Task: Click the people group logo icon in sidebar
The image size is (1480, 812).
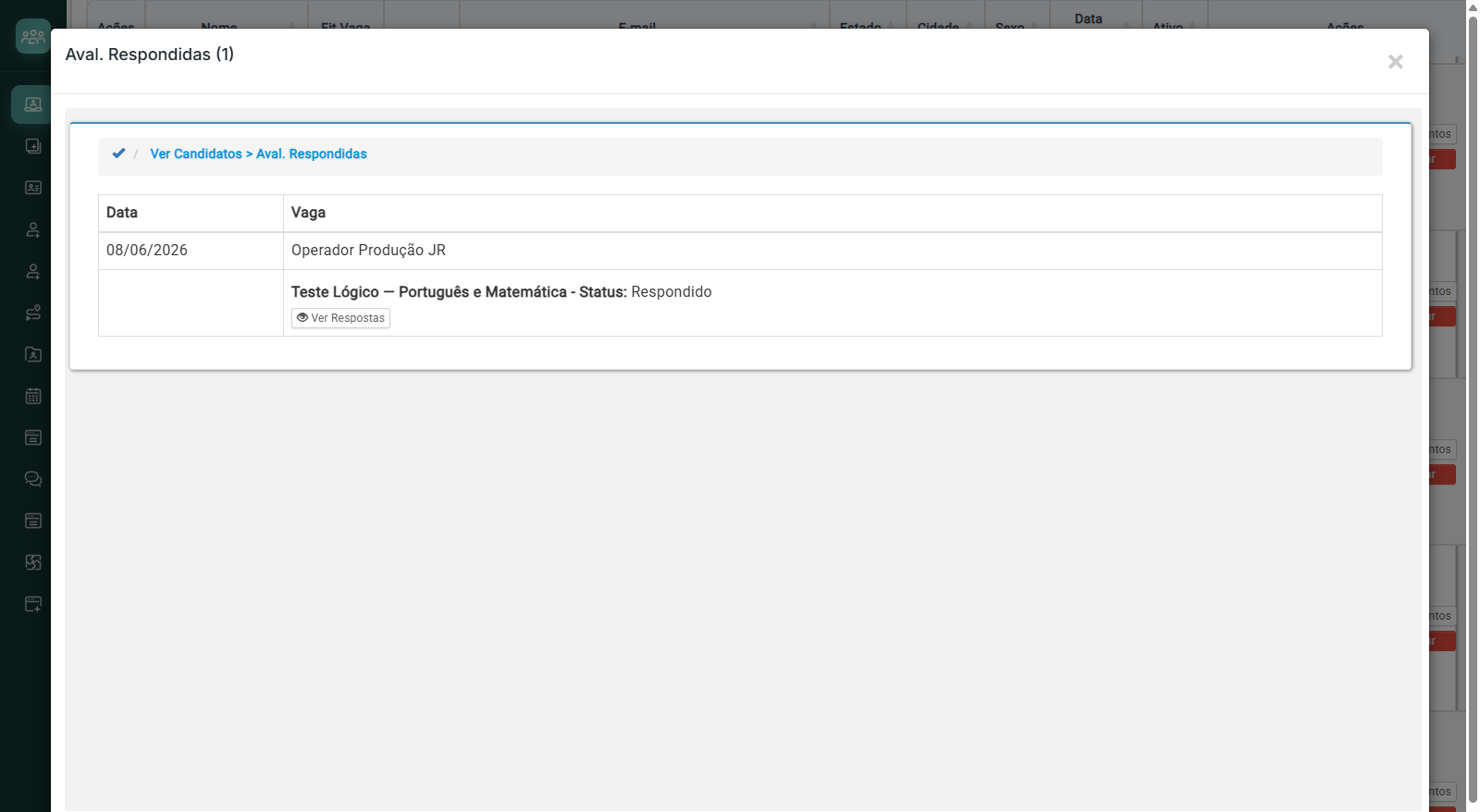Action: (x=33, y=36)
